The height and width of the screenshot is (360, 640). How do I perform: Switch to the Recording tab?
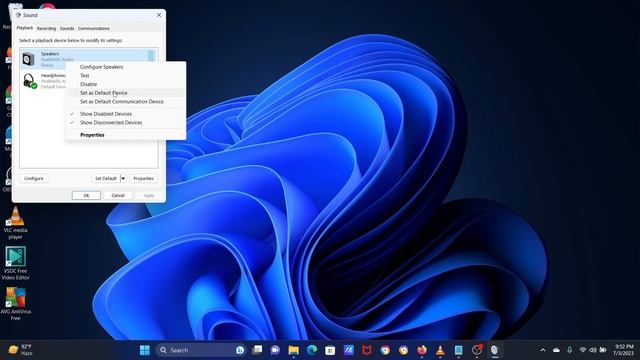pos(47,29)
